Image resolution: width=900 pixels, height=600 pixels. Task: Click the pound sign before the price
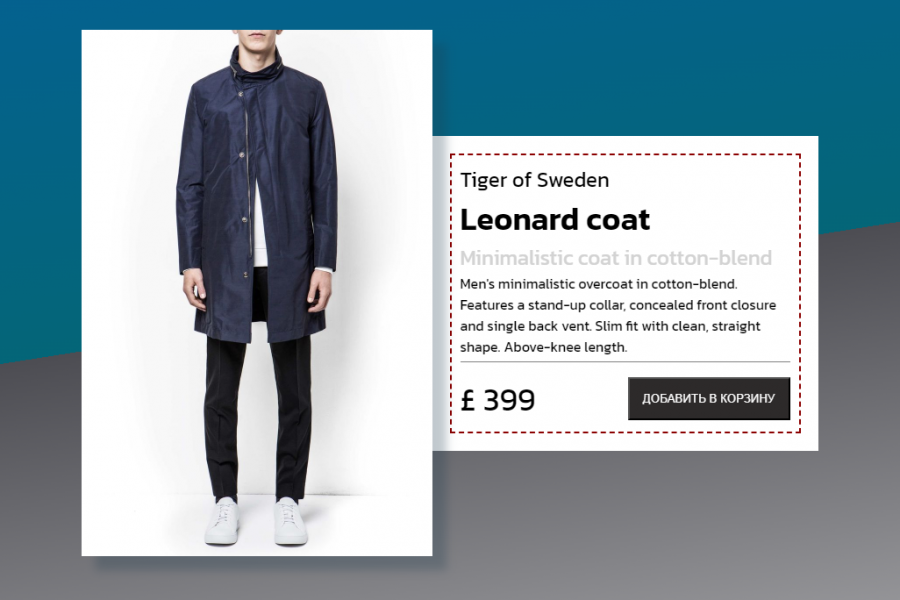468,401
